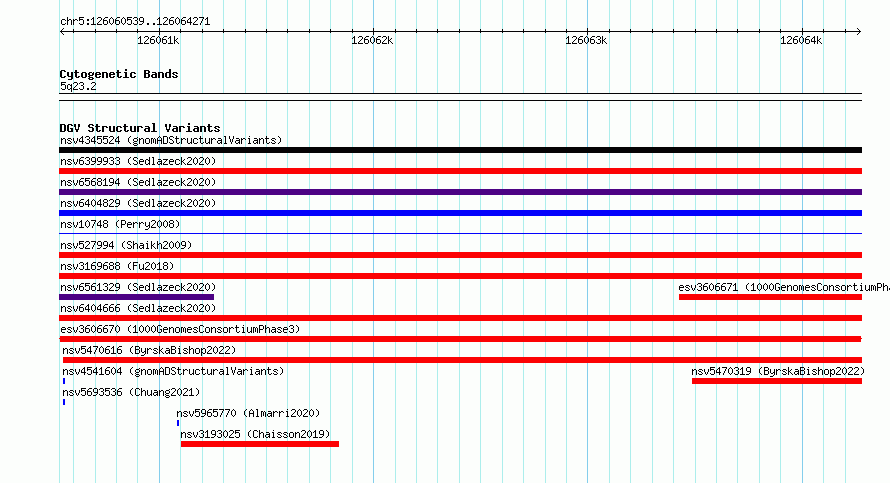
Task: Click the tiny blue nsv4541604 marker
Action: [64, 381]
